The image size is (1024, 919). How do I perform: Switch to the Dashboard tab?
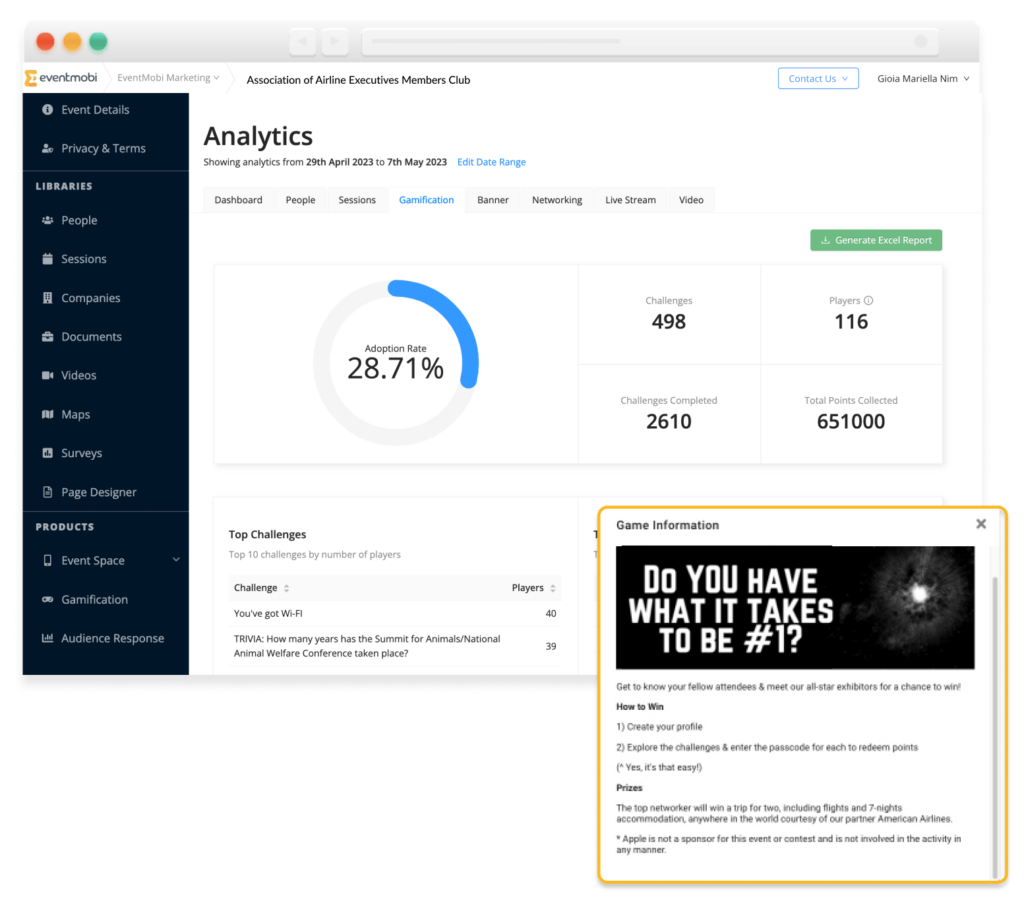tap(238, 200)
